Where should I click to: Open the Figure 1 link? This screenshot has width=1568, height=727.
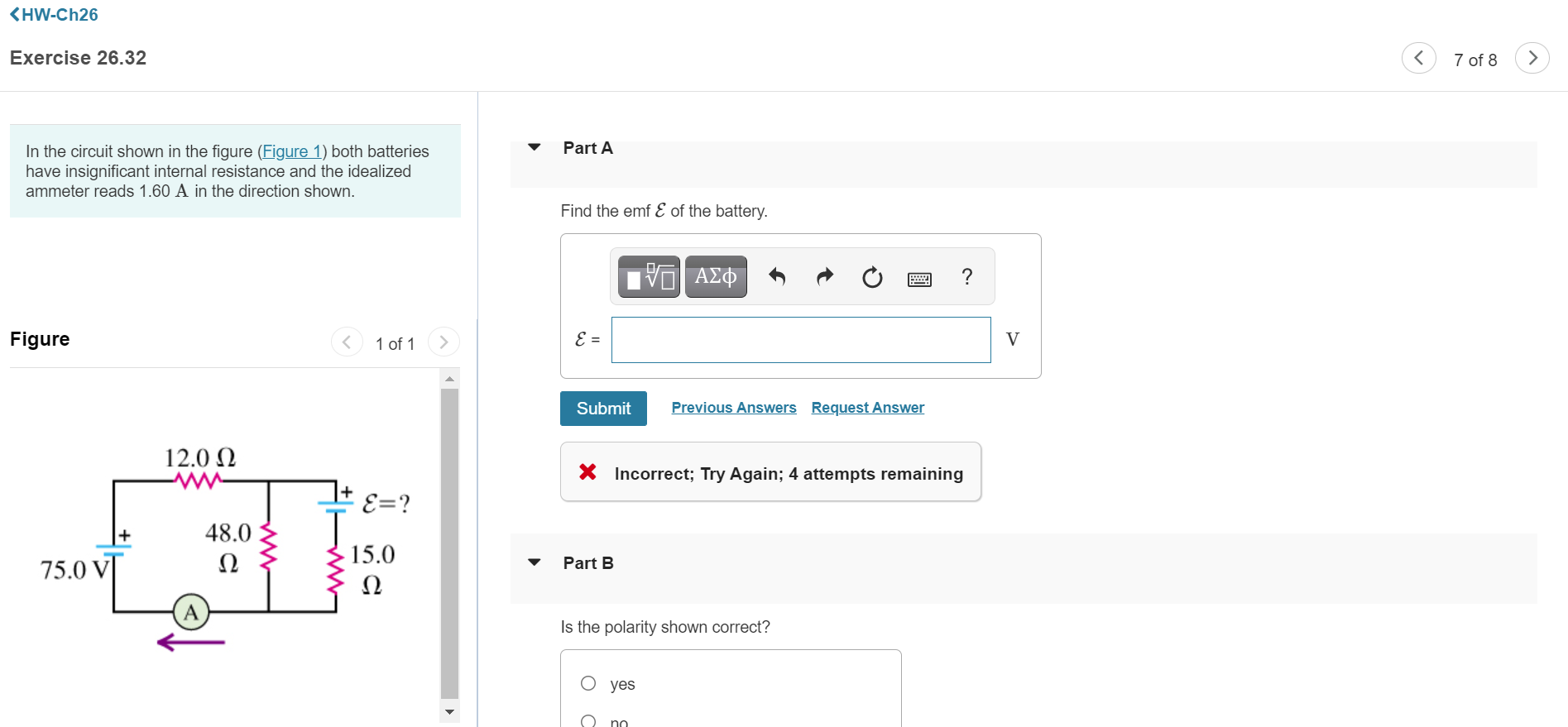pyautogui.click(x=292, y=151)
